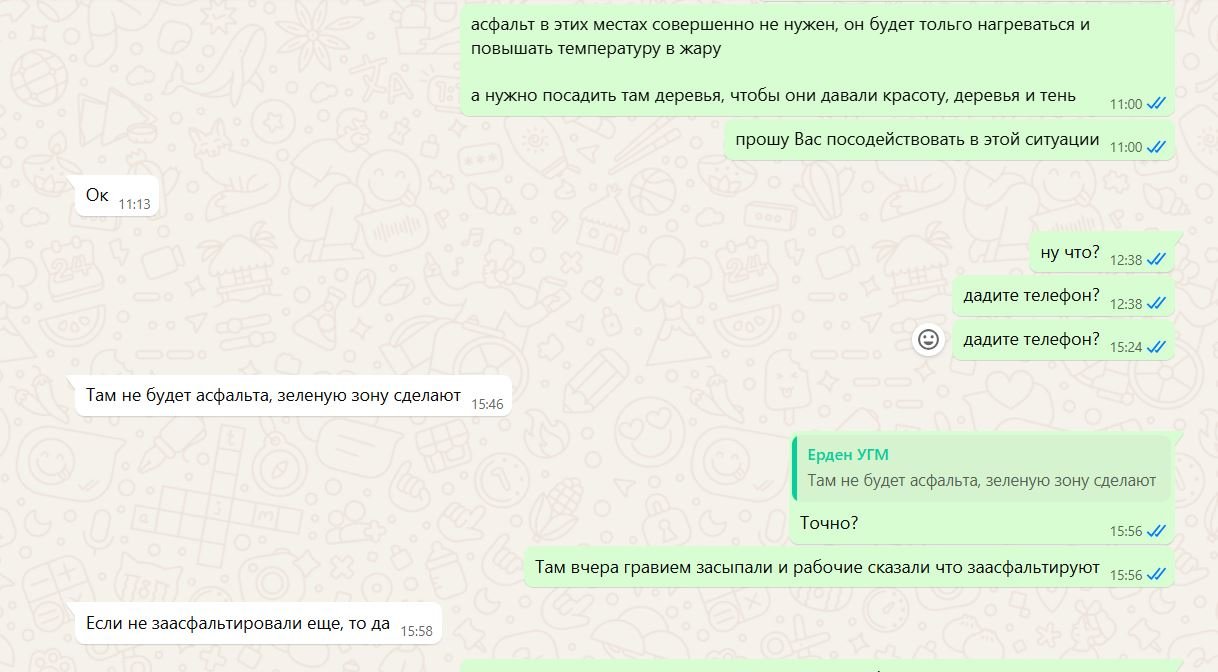
Task: Click the read ticks of the 15:24 'дадите телефон?' message
Action: coord(1156,347)
